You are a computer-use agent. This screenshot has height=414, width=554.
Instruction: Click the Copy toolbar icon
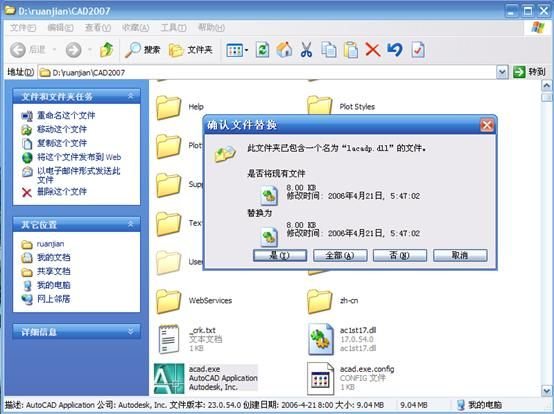point(329,50)
